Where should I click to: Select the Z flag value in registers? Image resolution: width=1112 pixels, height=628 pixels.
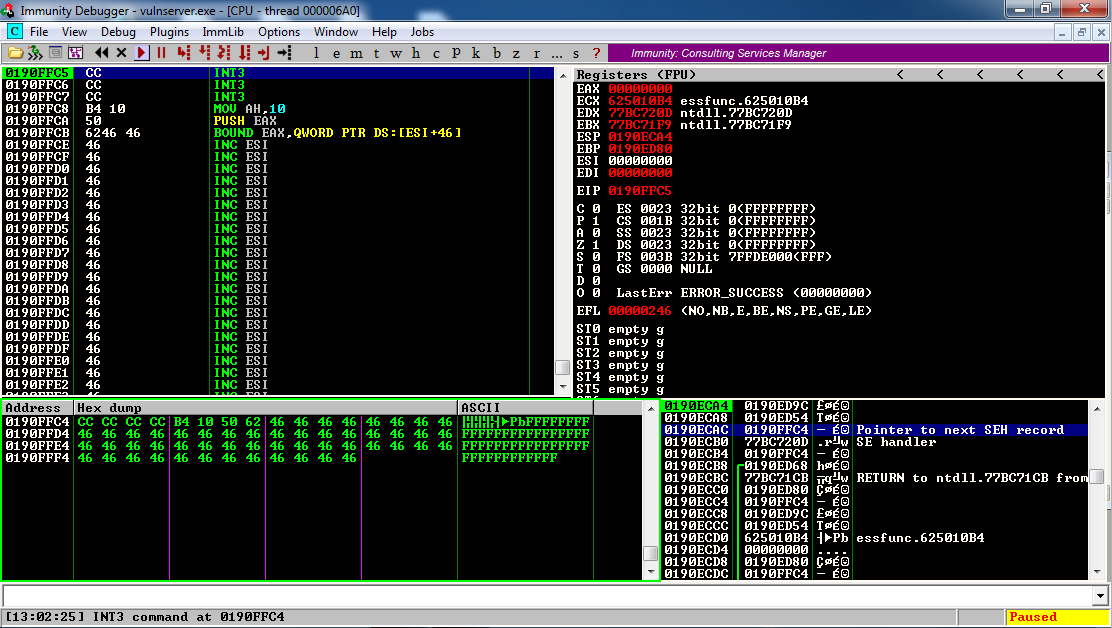pyautogui.click(x=594, y=244)
